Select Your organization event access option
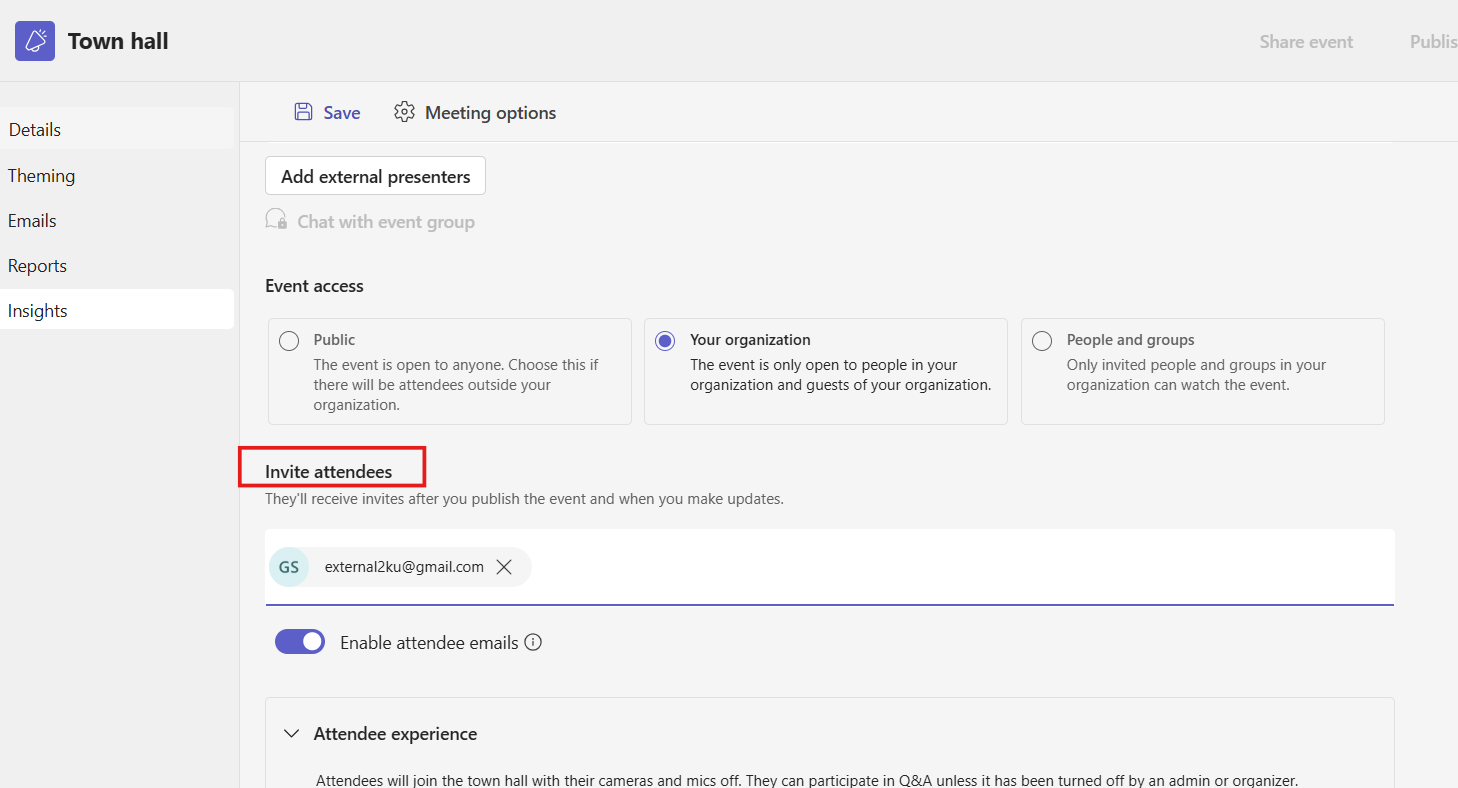The width and height of the screenshot is (1458, 788). [x=665, y=341]
